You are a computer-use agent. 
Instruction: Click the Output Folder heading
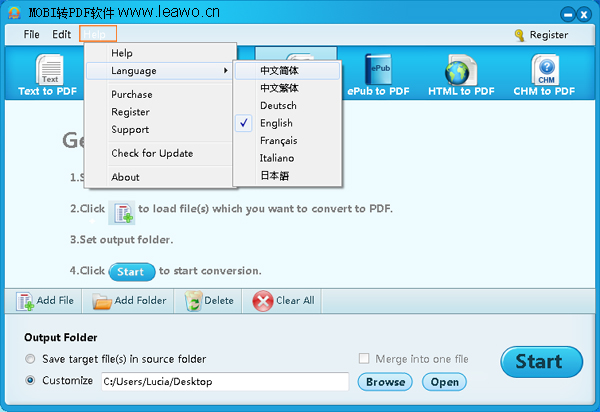(x=60, y=337)
